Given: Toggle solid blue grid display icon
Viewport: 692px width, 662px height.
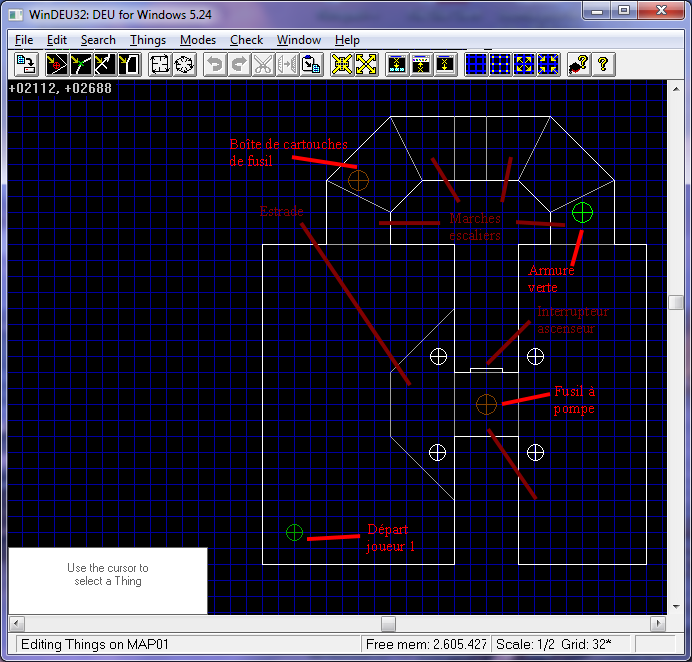Looking at the screenshot, I should click(x=476, y=64).
